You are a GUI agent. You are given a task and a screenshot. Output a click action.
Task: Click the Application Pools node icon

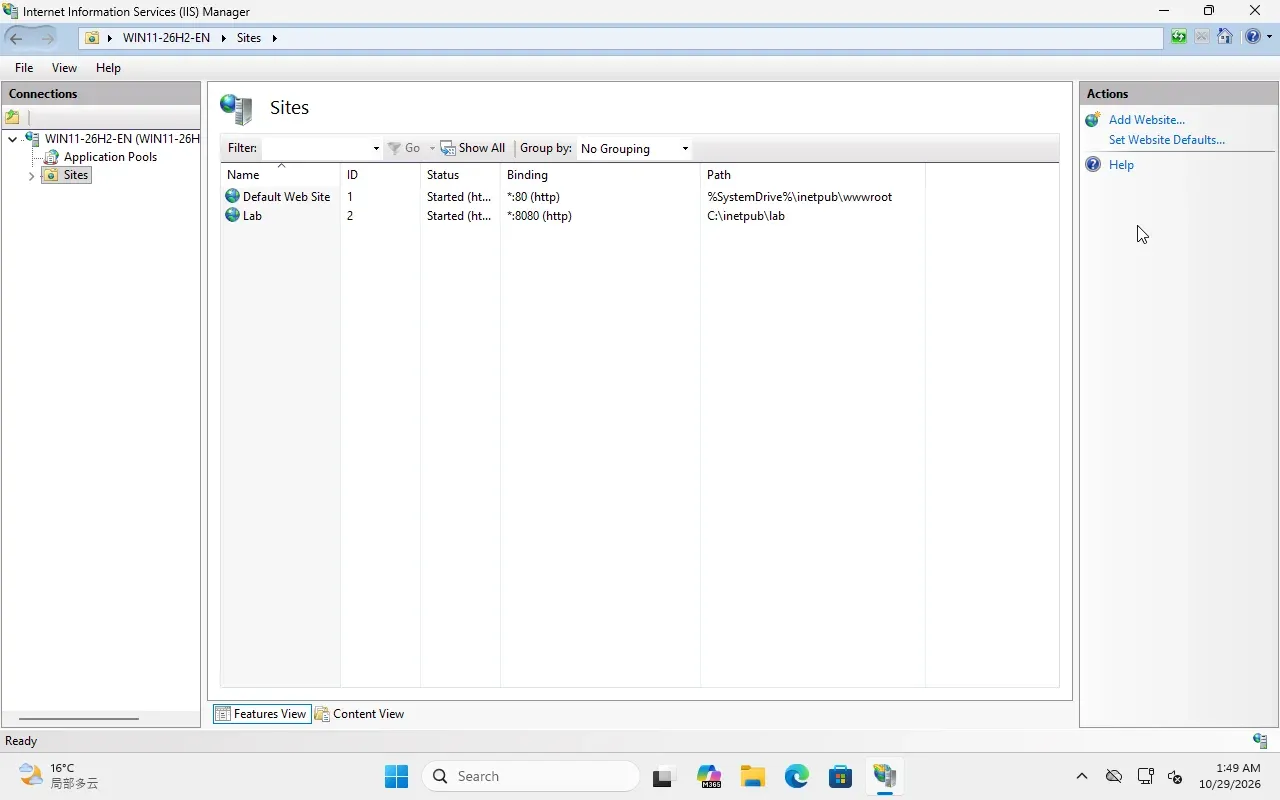[x=51, y=157]
